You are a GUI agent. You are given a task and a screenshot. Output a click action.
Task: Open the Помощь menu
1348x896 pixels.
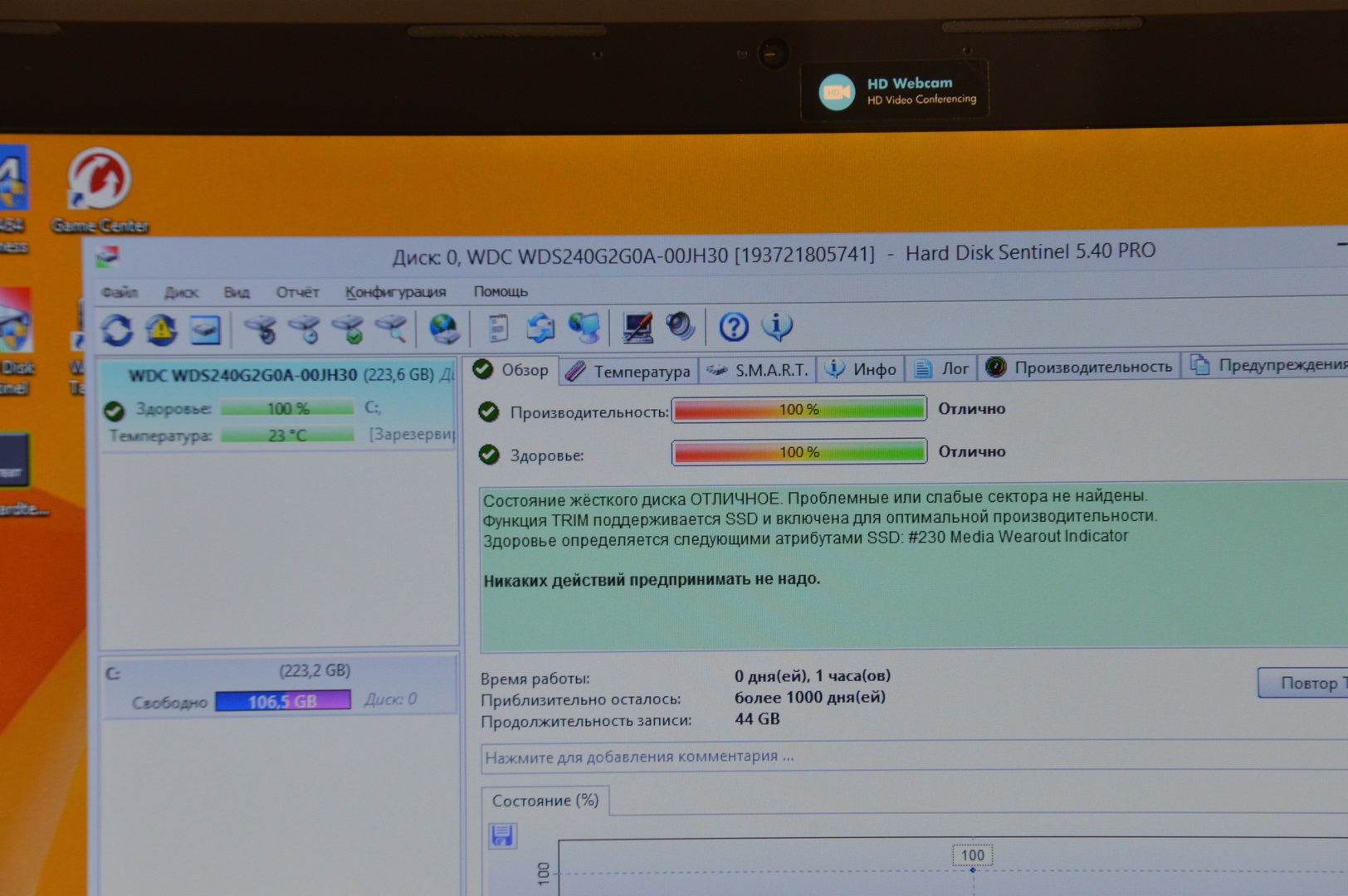(x=501, y=291)
